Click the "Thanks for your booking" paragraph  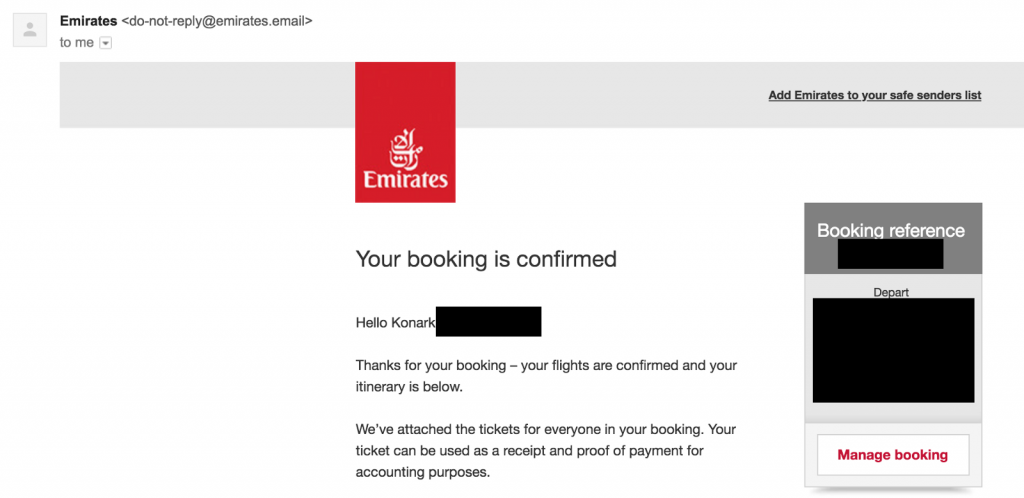546,376
